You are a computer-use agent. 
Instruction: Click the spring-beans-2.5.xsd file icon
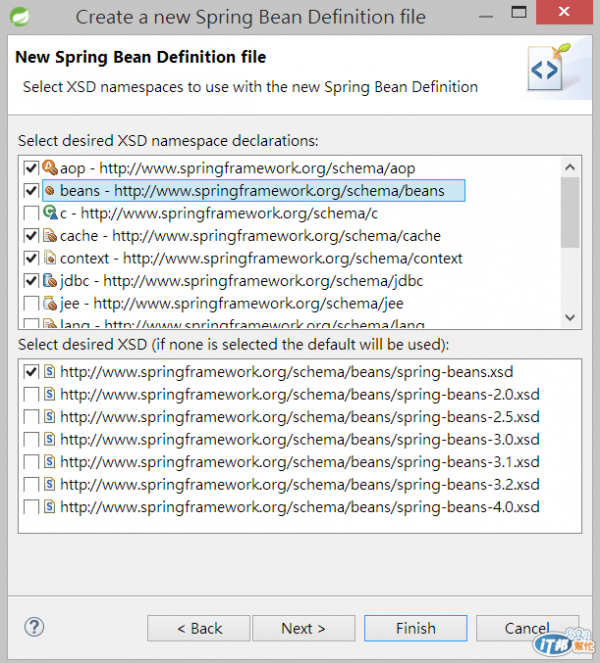click(x=50, y=416)
